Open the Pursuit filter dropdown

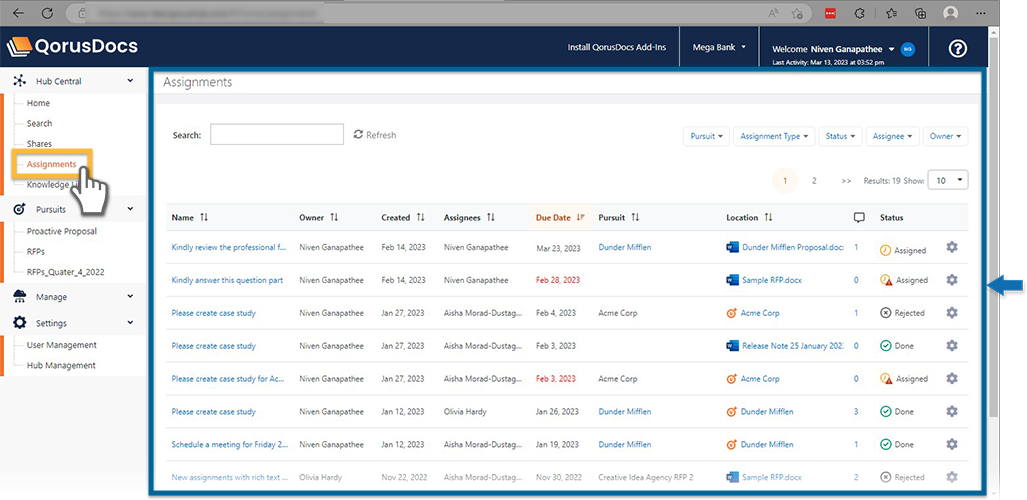(706, 136)
